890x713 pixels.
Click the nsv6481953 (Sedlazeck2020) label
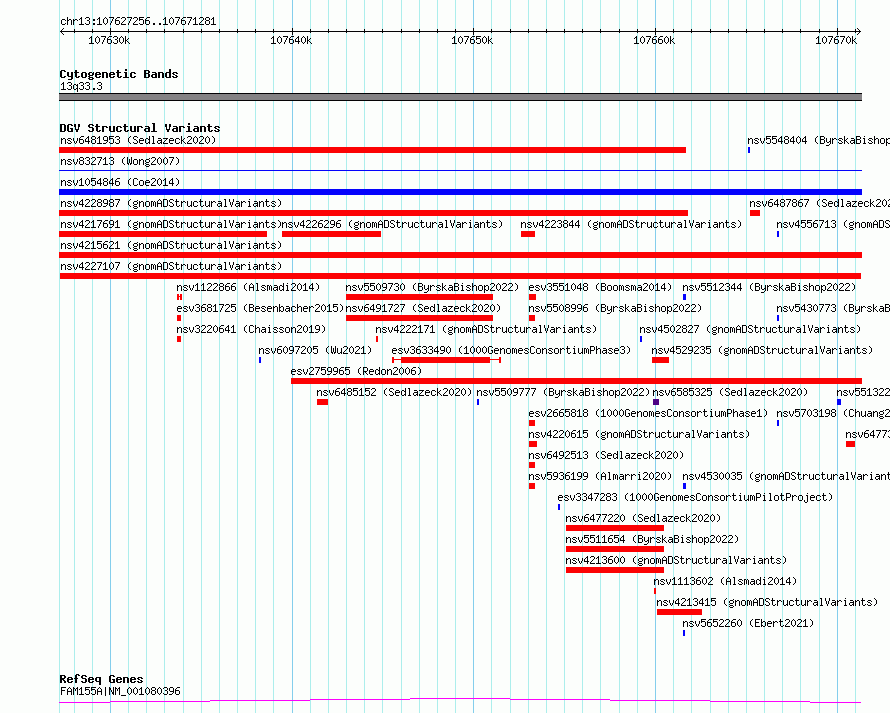pyautogui.click(x=138, y=140)
